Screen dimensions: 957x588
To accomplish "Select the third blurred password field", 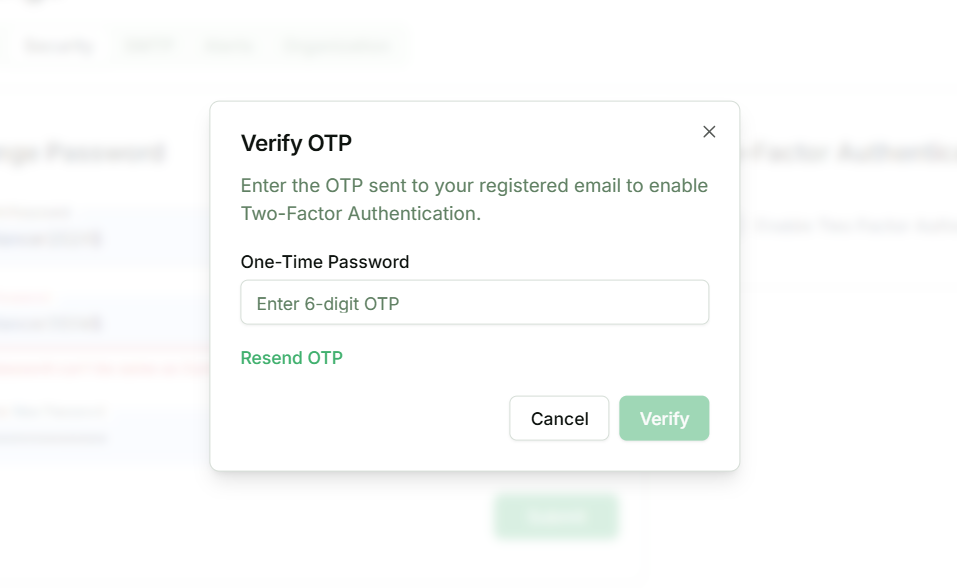I will 100,437.
